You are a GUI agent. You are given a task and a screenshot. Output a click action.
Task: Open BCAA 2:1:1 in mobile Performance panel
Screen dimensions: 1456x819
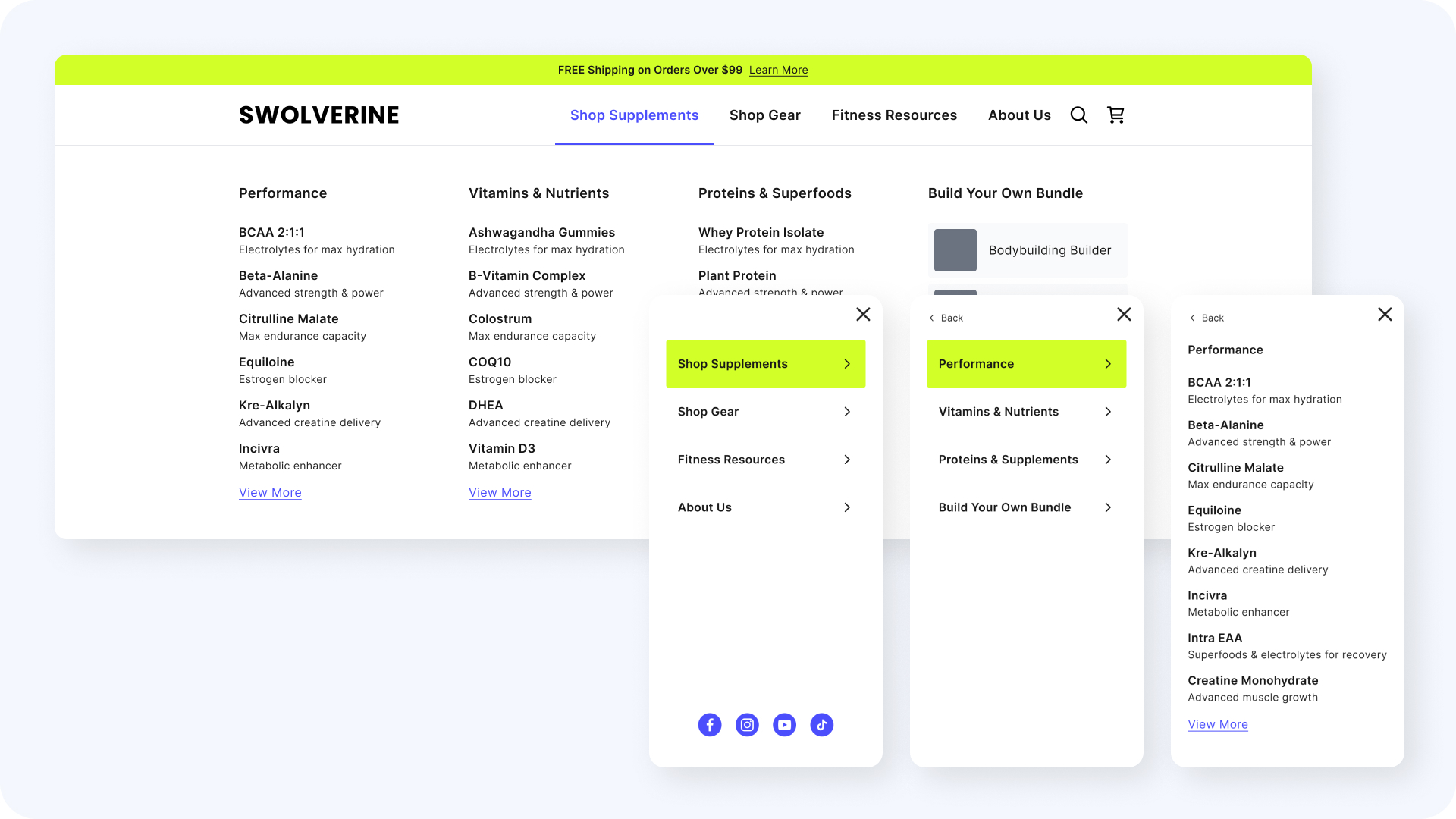pyautogui.click(x=1265, y=391)
